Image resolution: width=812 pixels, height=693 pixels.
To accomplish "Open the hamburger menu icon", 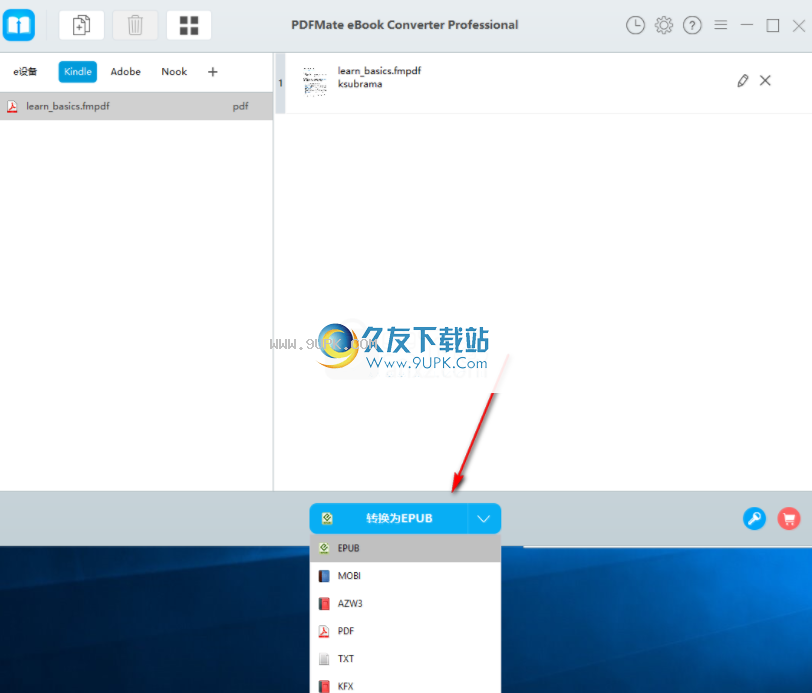I will (x=721, y=25).
